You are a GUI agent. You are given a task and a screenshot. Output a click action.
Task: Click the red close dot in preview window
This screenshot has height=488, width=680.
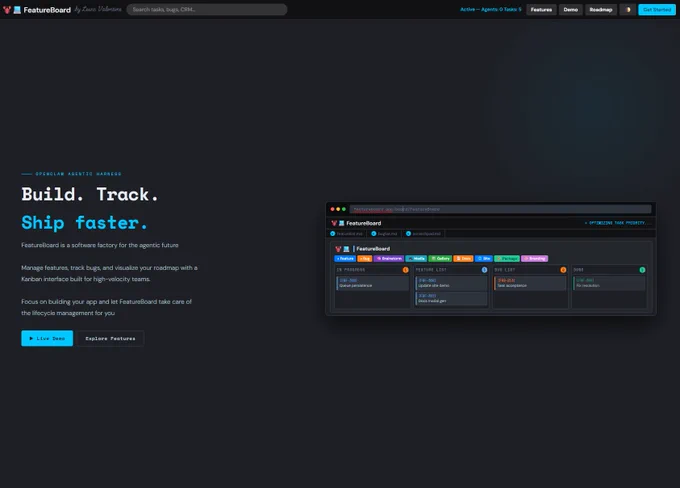(333, 209)
